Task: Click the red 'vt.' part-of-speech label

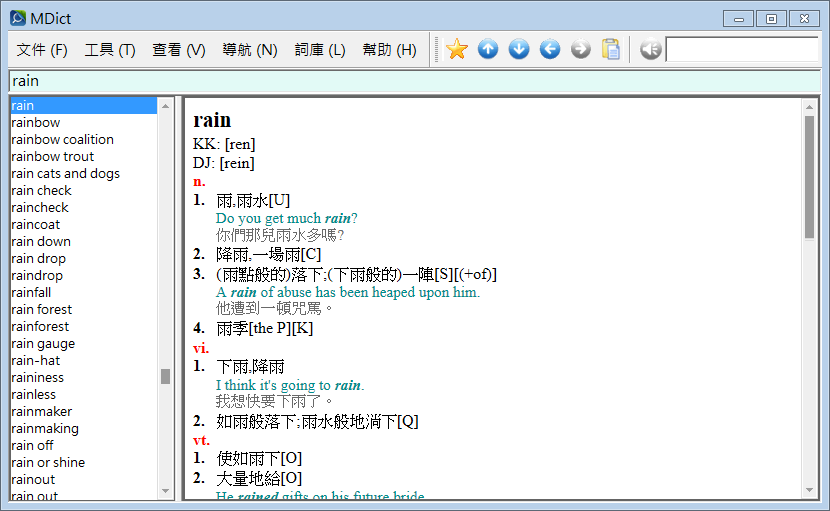Action: (x=201, y=441)
